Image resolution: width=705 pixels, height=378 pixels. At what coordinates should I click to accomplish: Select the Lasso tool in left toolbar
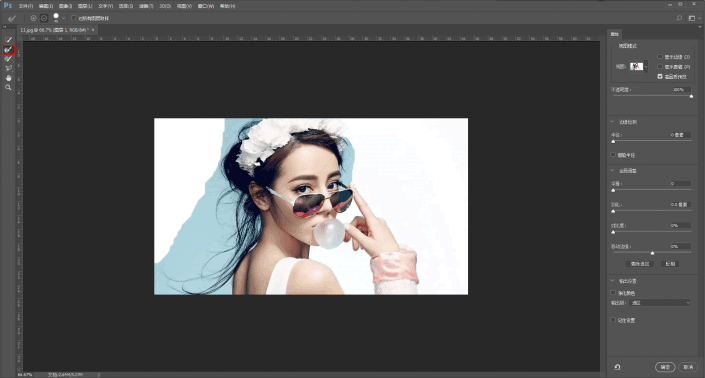pyautogui.click(x=8, y=68)
